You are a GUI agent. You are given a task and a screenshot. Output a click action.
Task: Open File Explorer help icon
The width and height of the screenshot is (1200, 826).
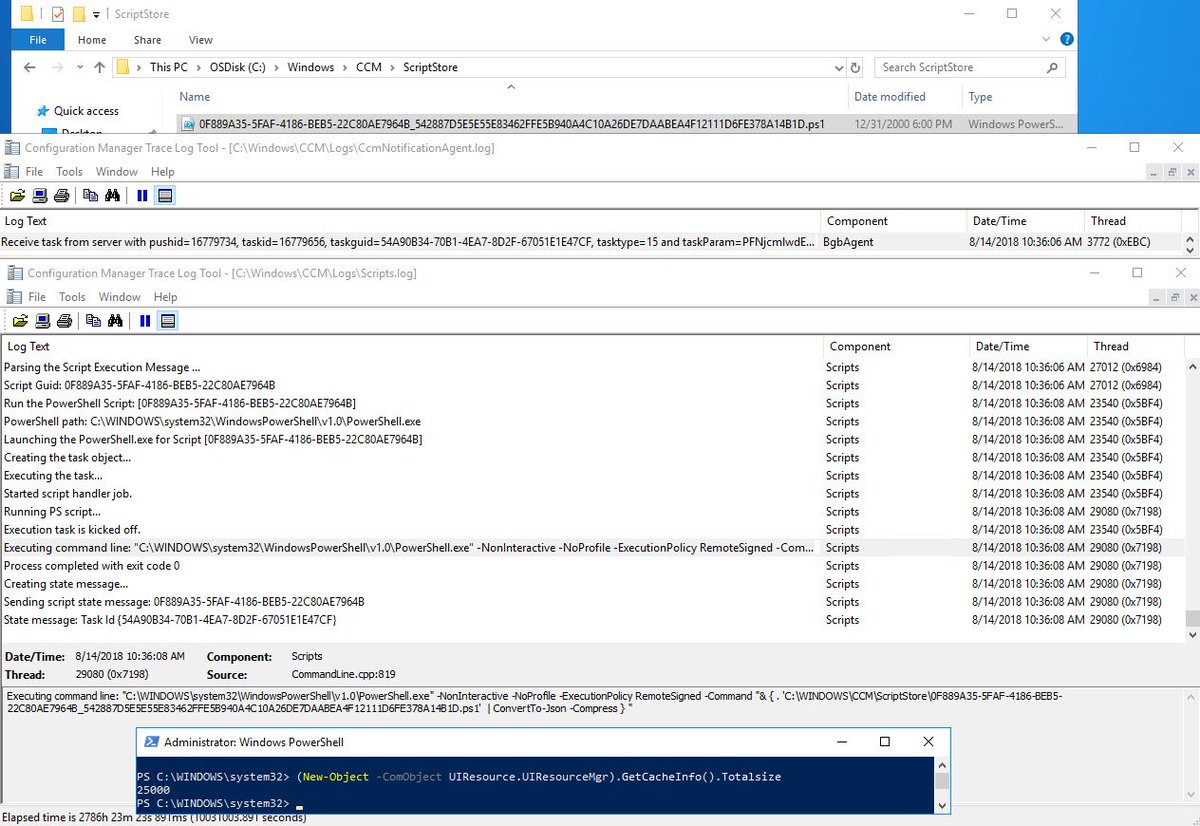[1067, 40]
